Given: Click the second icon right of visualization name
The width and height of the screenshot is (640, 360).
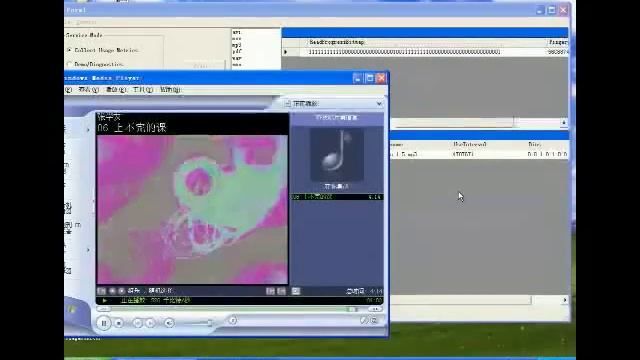Looking at the screenshot, I should (282, 291).
